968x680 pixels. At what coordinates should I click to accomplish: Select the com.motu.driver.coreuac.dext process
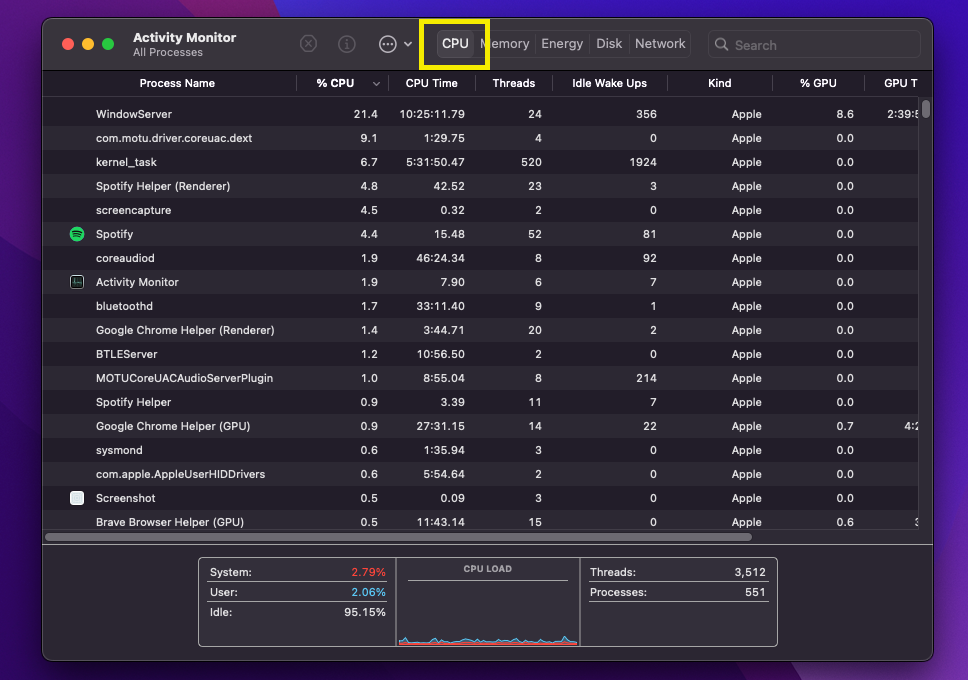[480, 138]
